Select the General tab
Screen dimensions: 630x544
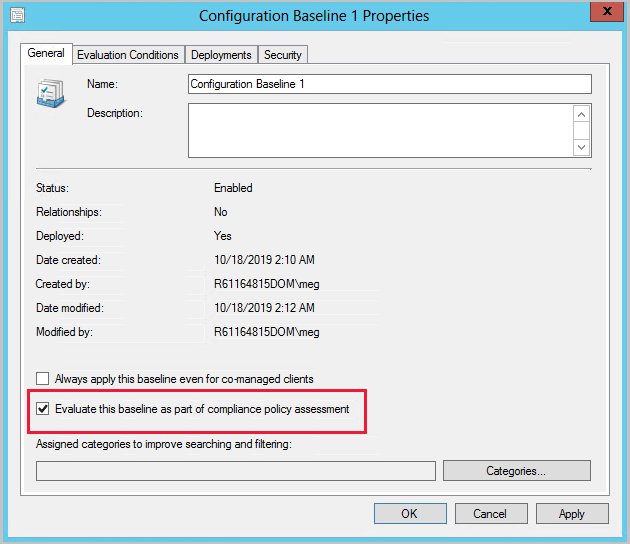[46, 54]
